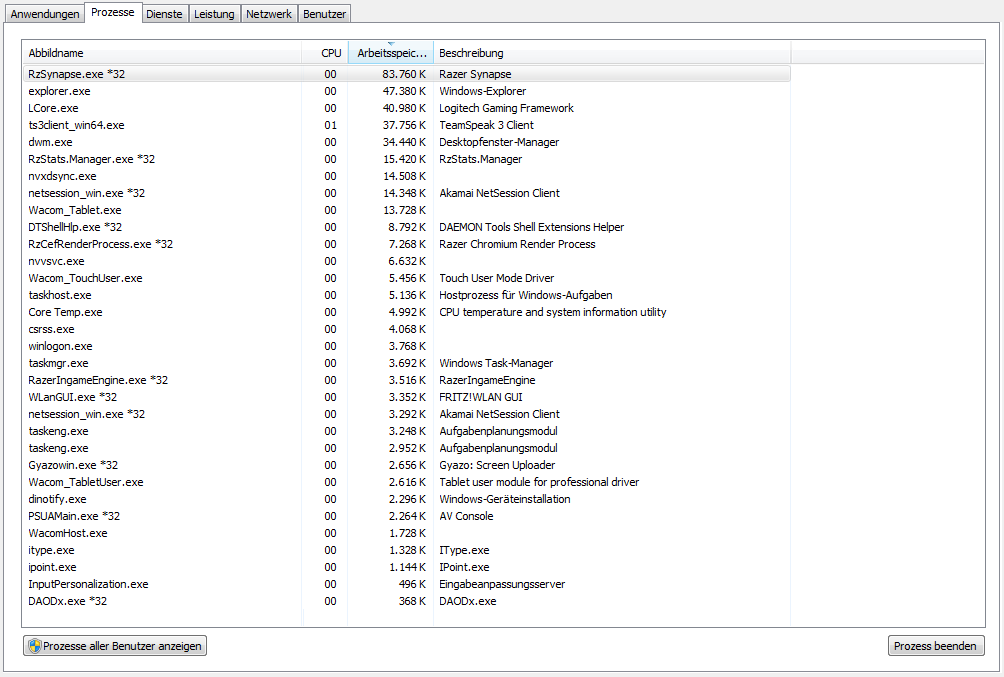Select the Wacom_Tablet.exe process
The height and width of the screenshot is (677, 1004).
coord(407,209)
